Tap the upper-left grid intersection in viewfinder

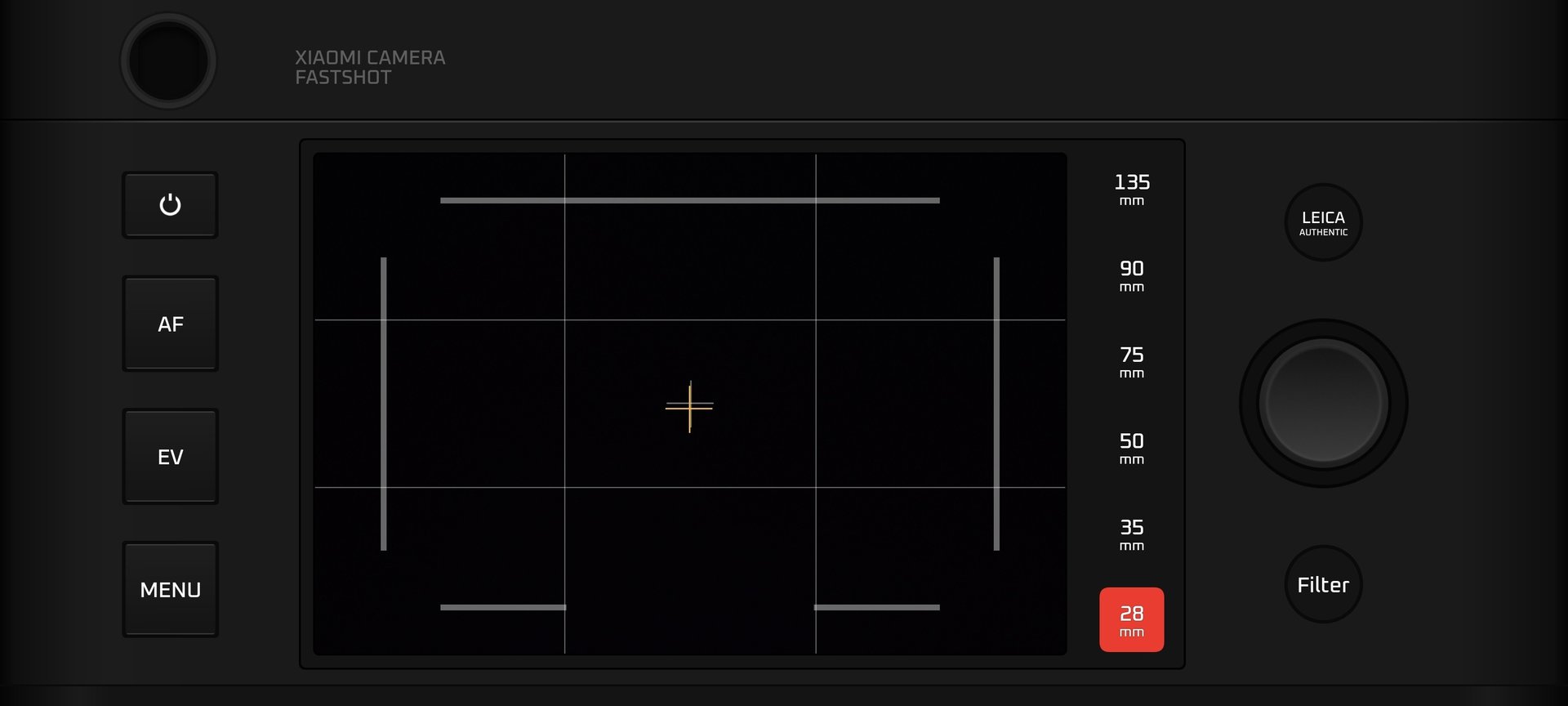(564, 319)
